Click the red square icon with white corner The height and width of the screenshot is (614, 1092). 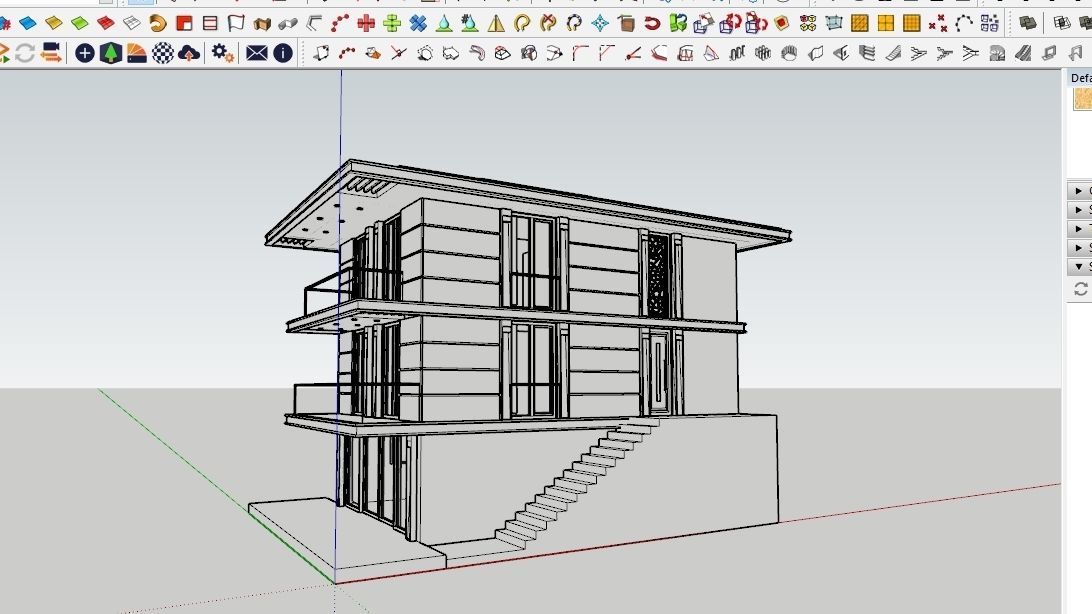(184, 24)
